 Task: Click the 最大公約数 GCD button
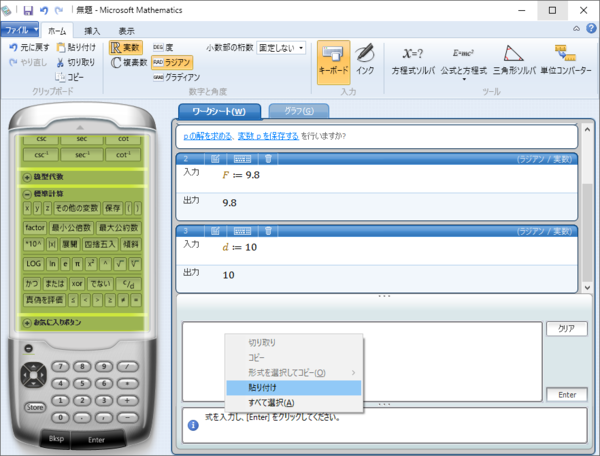119,228
